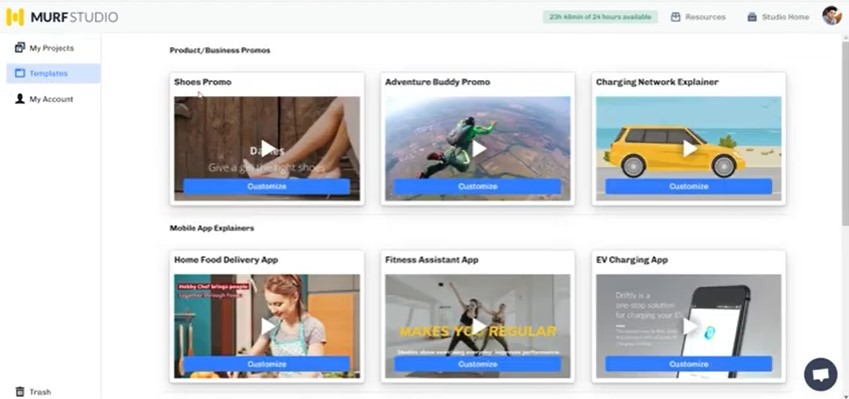Click the hours available badge

pyautogui.click(x=600, y=17)
